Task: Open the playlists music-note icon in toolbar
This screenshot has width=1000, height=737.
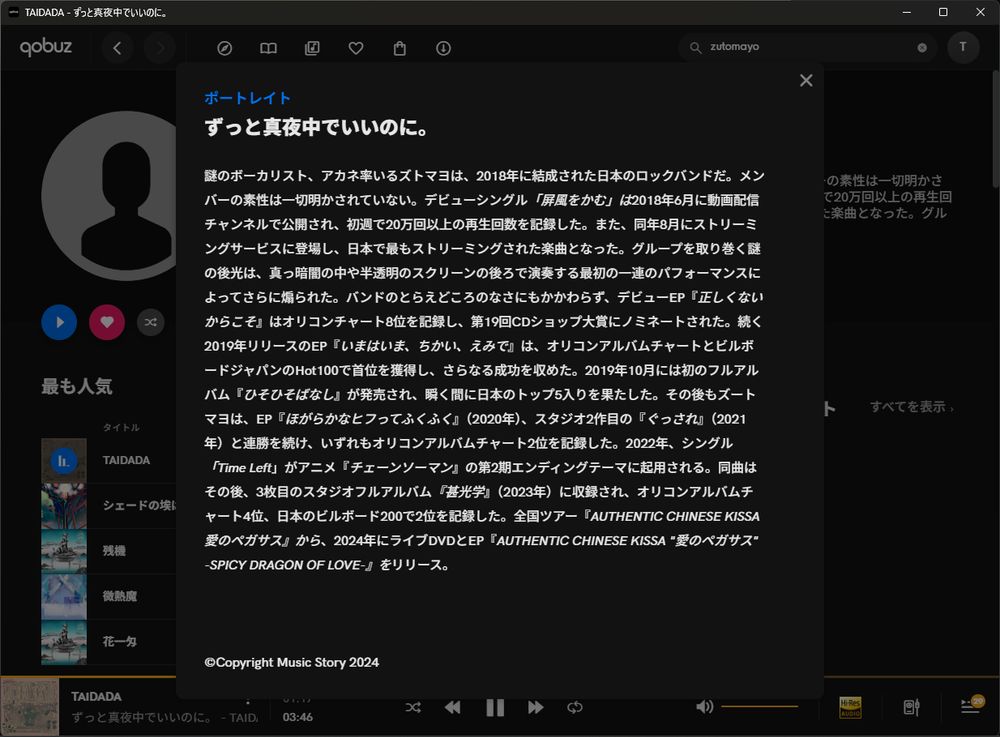Action: [x=312, y=48]
